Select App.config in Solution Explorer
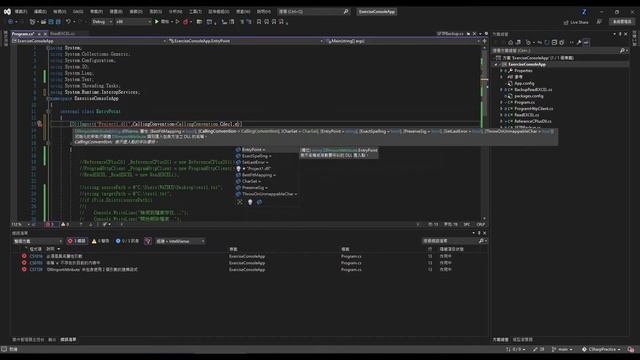The width and height of the screenshot is (640, 360). (524, 83)
